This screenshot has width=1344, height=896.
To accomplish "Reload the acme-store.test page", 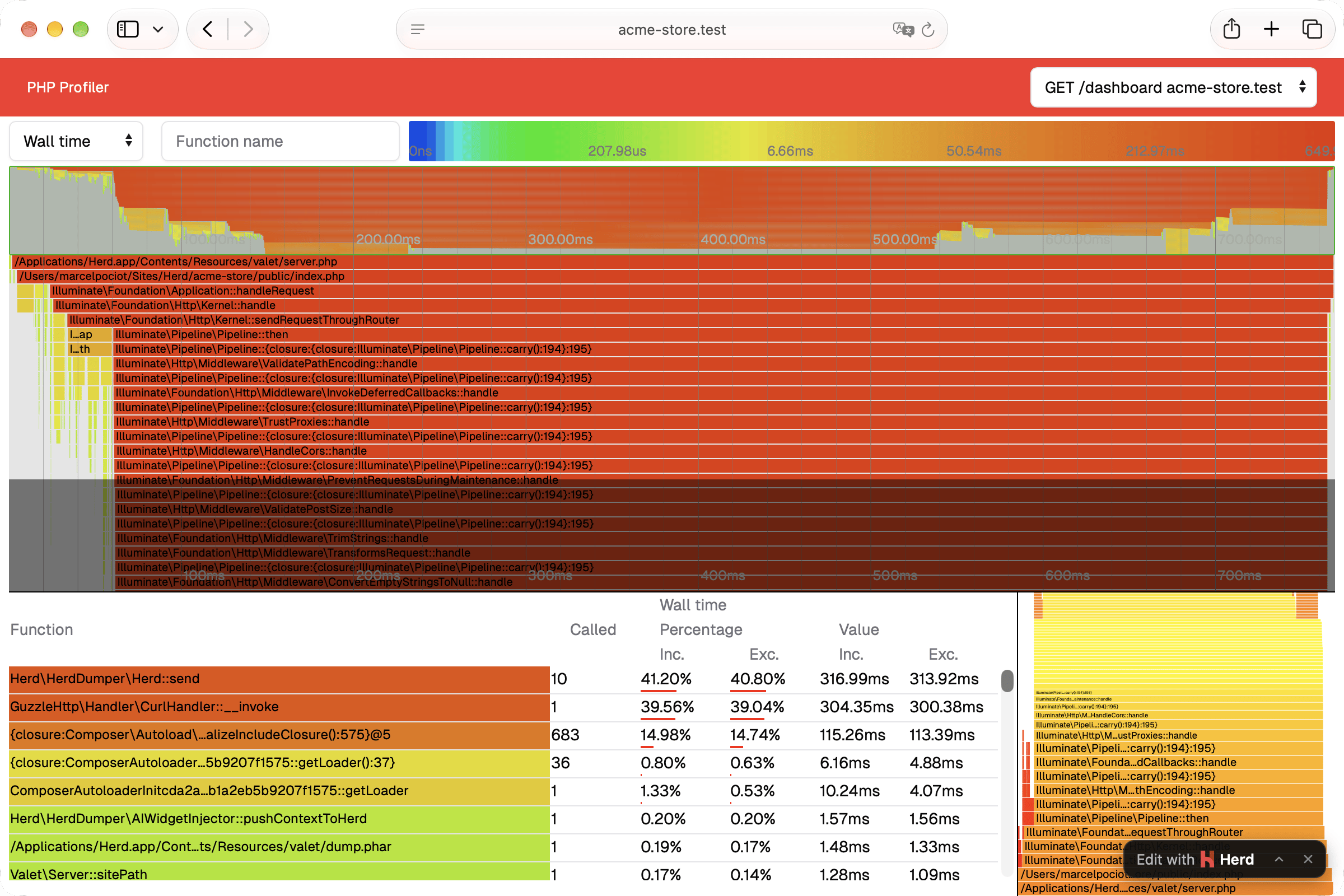I will [928, 29].
